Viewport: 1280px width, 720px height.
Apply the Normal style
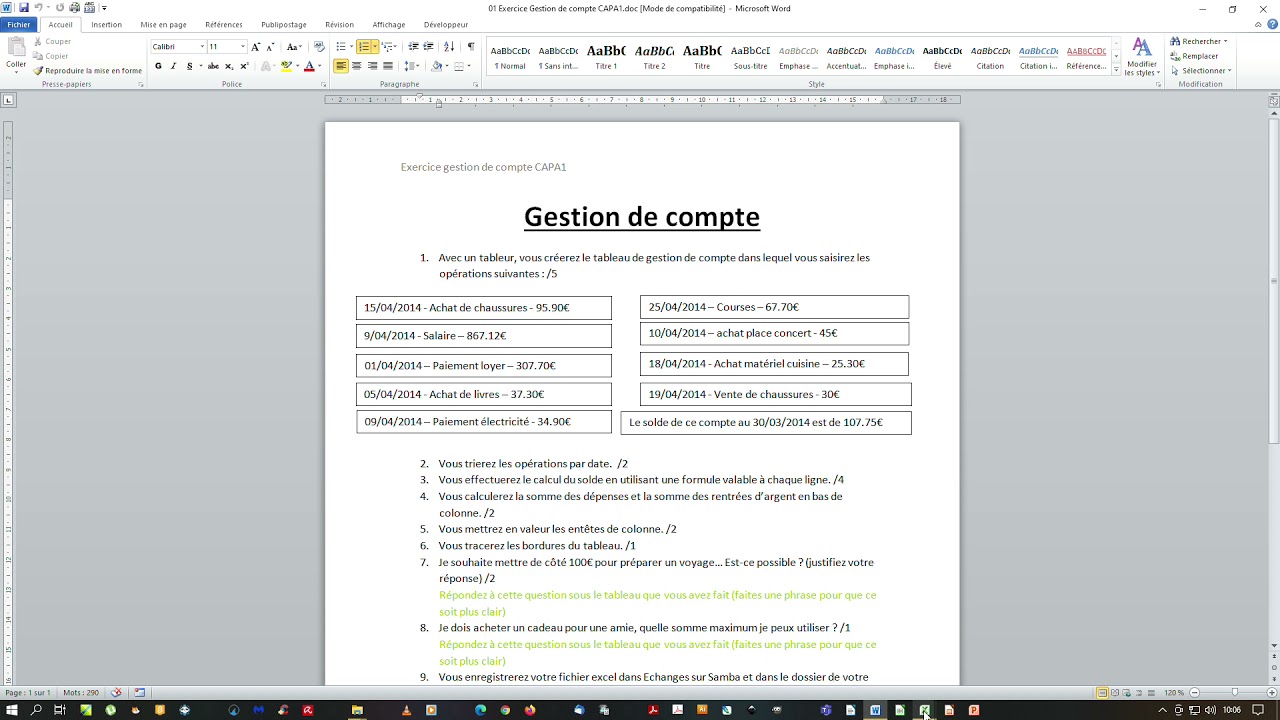(x=510, y=57)
